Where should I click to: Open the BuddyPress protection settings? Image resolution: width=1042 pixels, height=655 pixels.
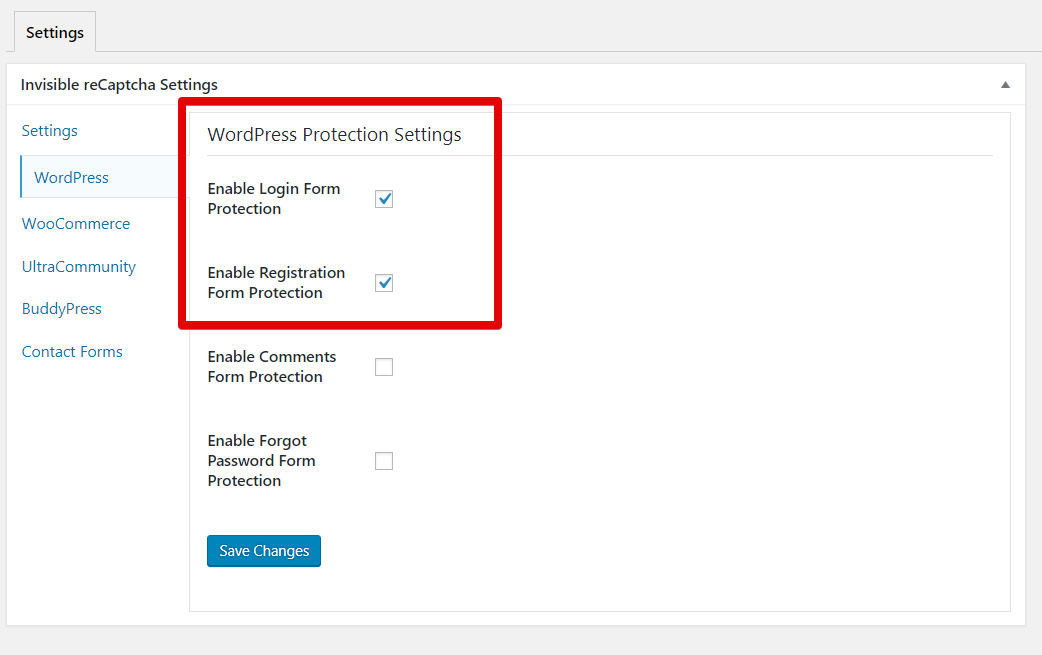pyautogui.click(x=61, y=308)
